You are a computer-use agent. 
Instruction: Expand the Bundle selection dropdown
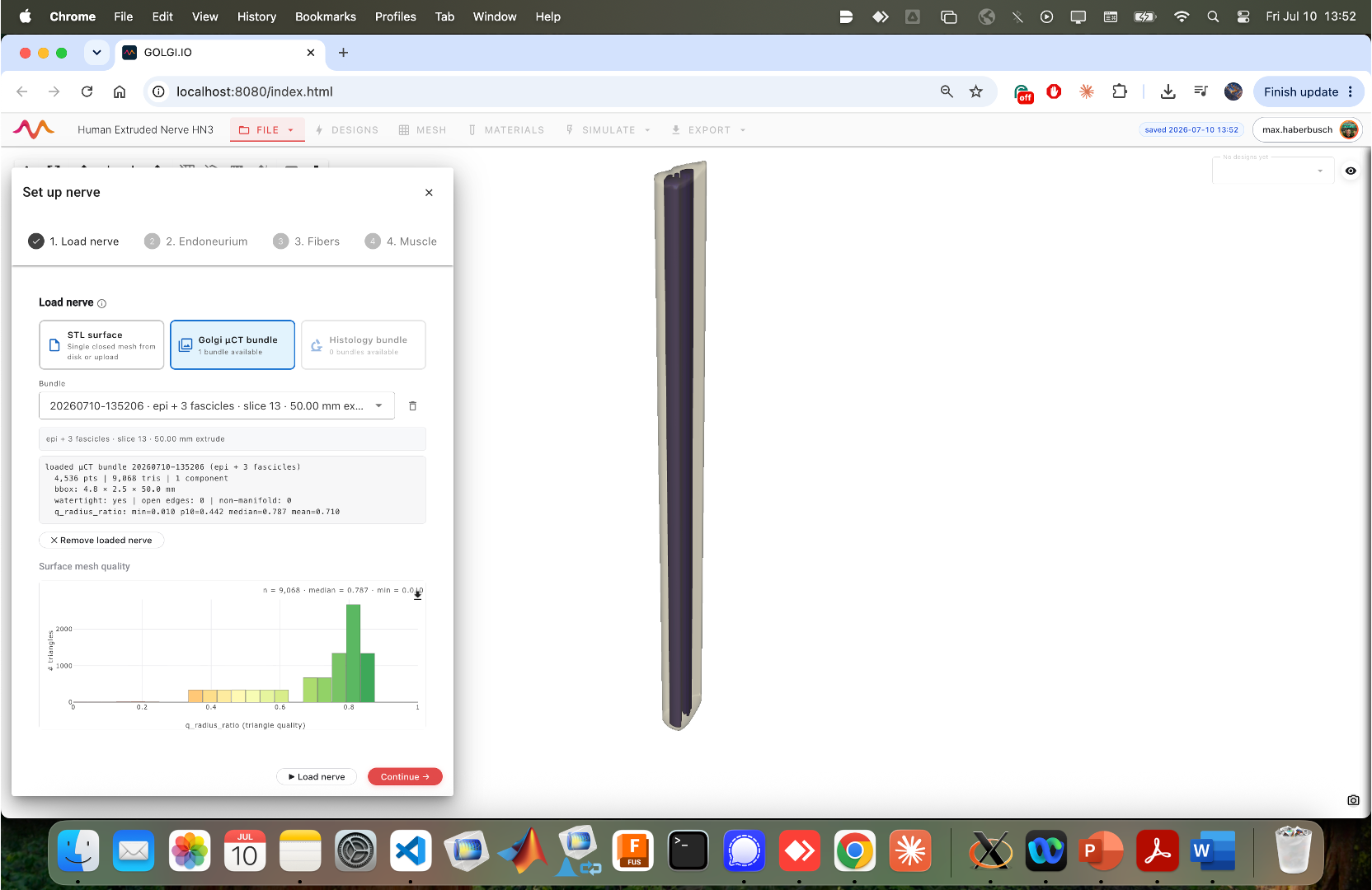[217, 406]
